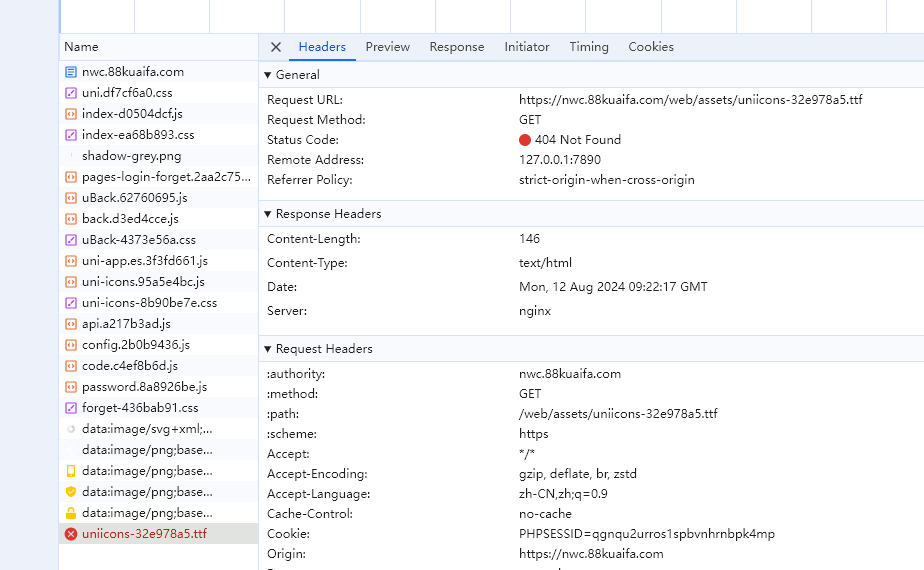Click the red error icon for uniicons-32e978a5.ttf
924x570 pixels.
(x=71, y=534)
